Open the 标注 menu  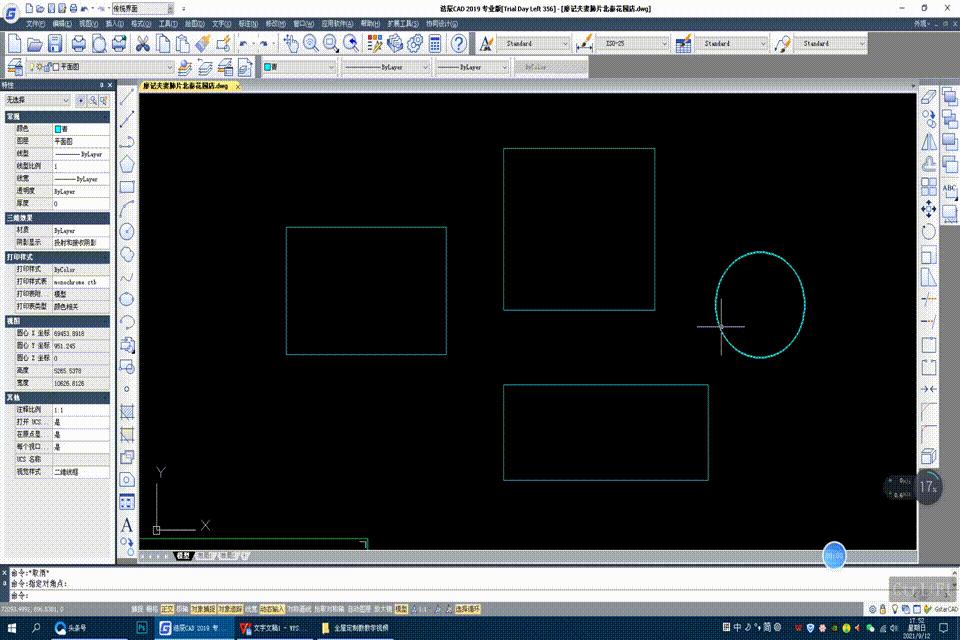246,22
